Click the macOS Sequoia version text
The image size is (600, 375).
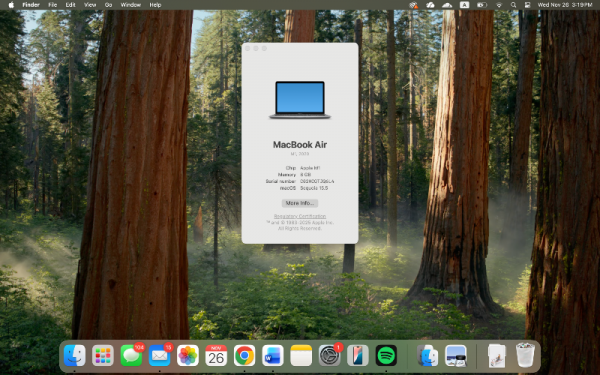pos(314,188)
